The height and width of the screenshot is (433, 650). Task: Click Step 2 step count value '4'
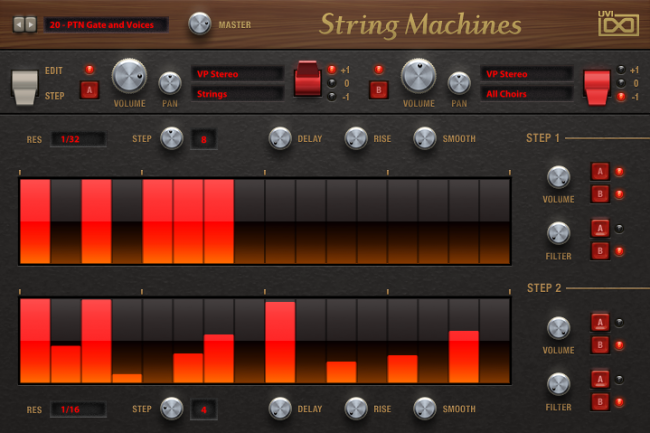(204, 410)
